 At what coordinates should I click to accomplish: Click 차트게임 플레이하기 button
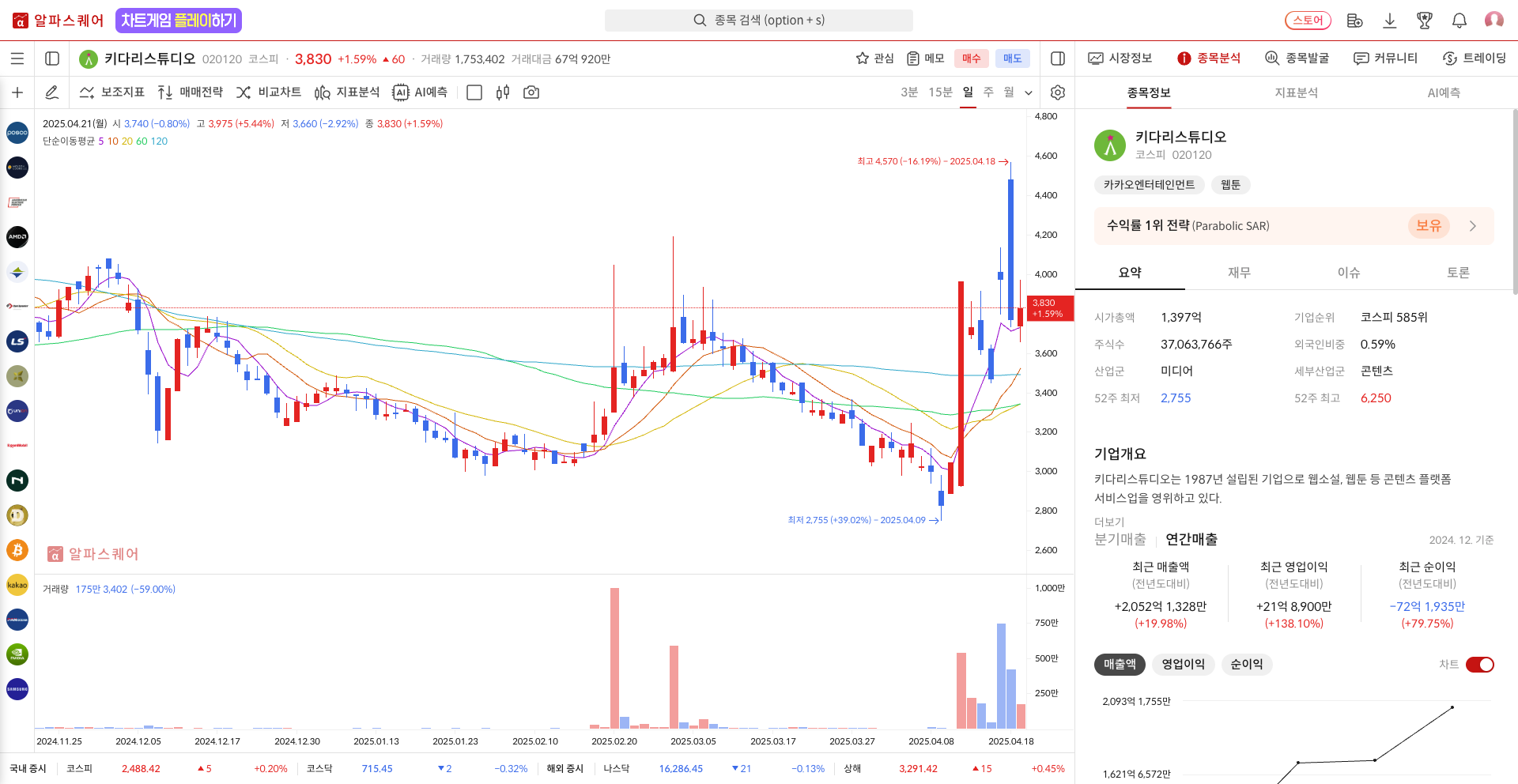tap(179, 21)
